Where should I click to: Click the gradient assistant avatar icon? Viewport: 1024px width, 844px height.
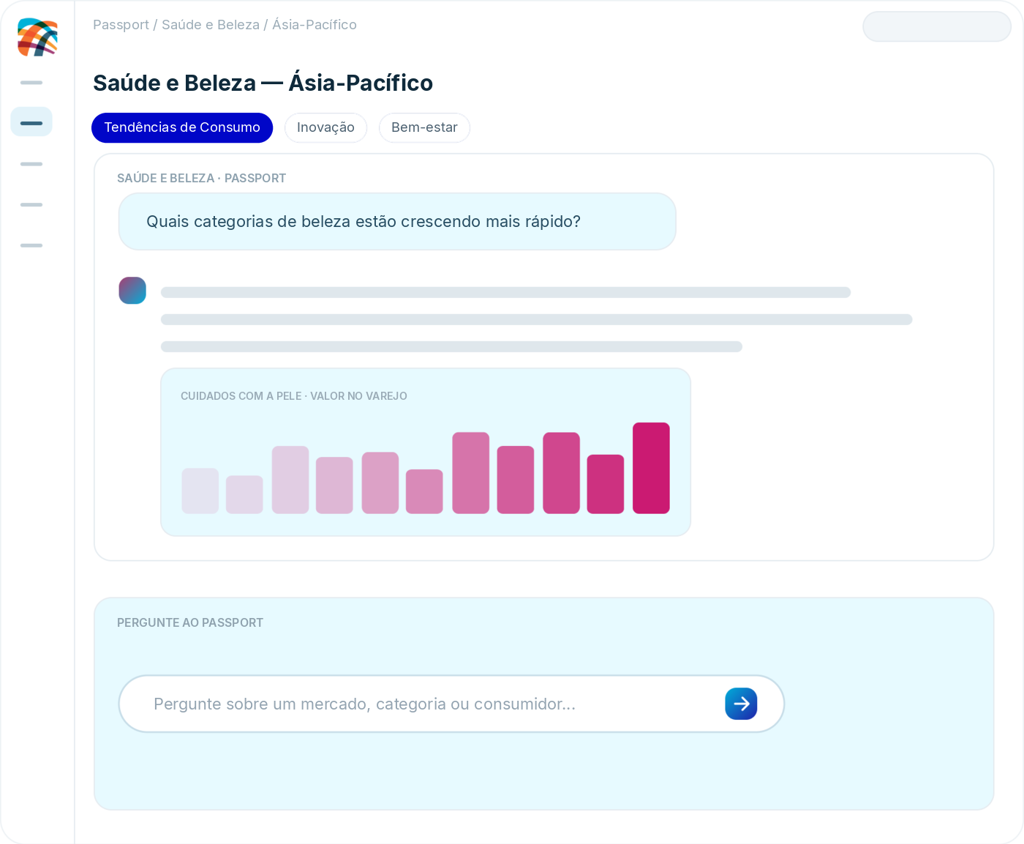pos(132,291)
